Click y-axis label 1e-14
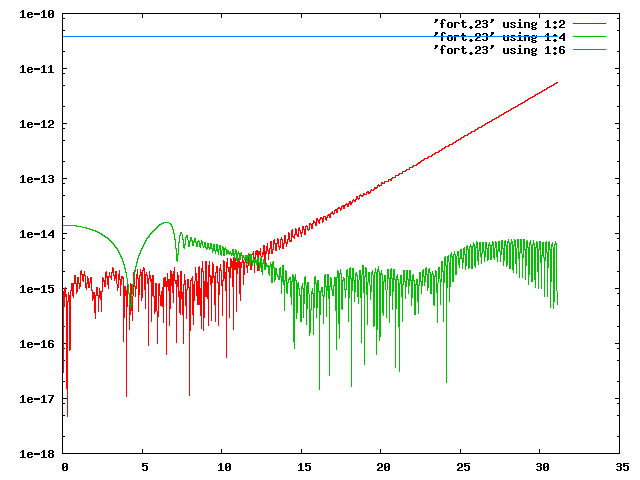The image size is (640, 480). tap(37, 234)
